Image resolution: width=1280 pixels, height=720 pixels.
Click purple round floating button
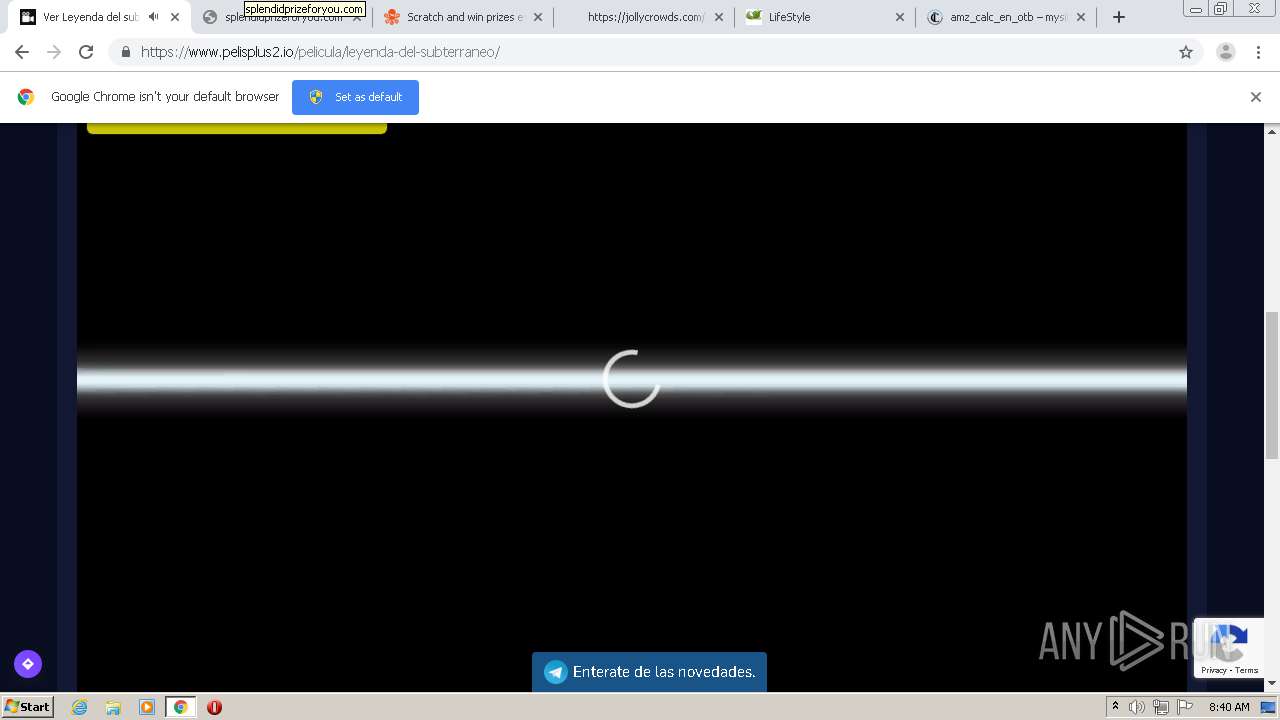point(28,664)
